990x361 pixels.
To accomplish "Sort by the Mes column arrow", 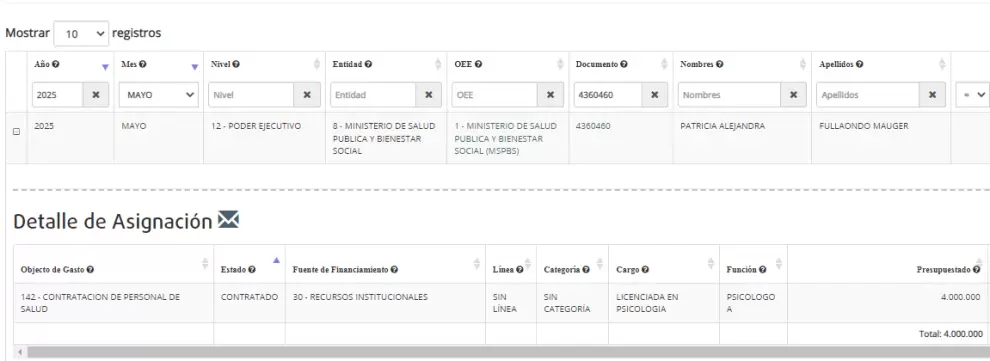I will (x=194, y=68).
